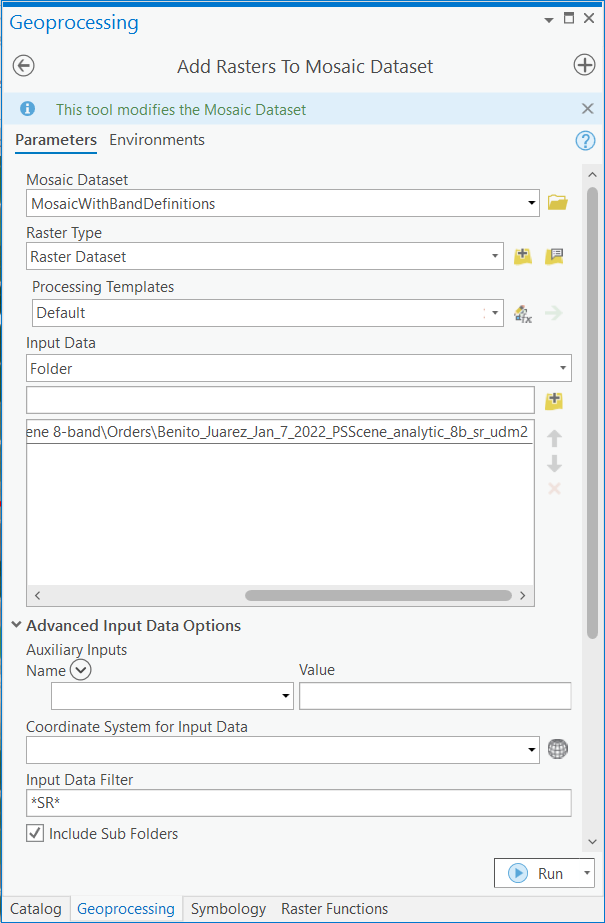Uncheck Include Sub Folders checkbox
The image size is (605, 923).
[x=35, y=833]
